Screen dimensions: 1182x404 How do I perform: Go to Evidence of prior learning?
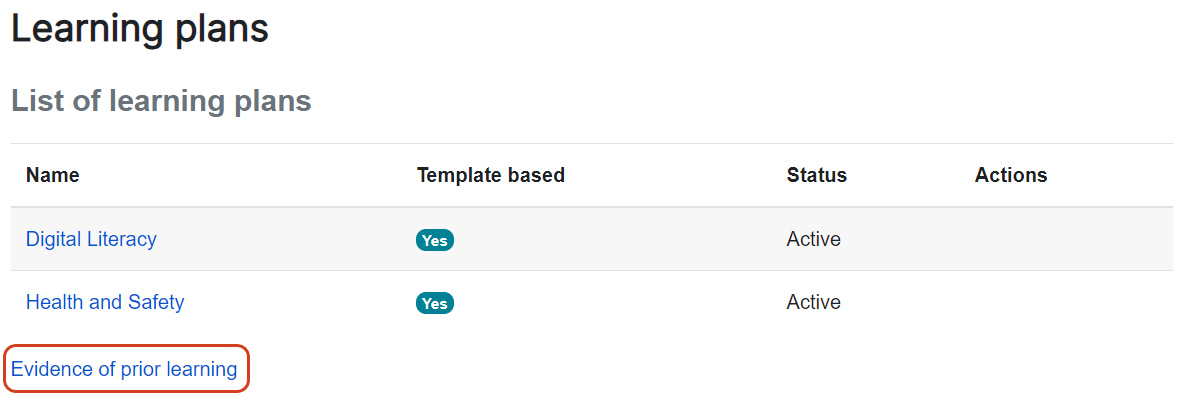(x=124, y=369)
